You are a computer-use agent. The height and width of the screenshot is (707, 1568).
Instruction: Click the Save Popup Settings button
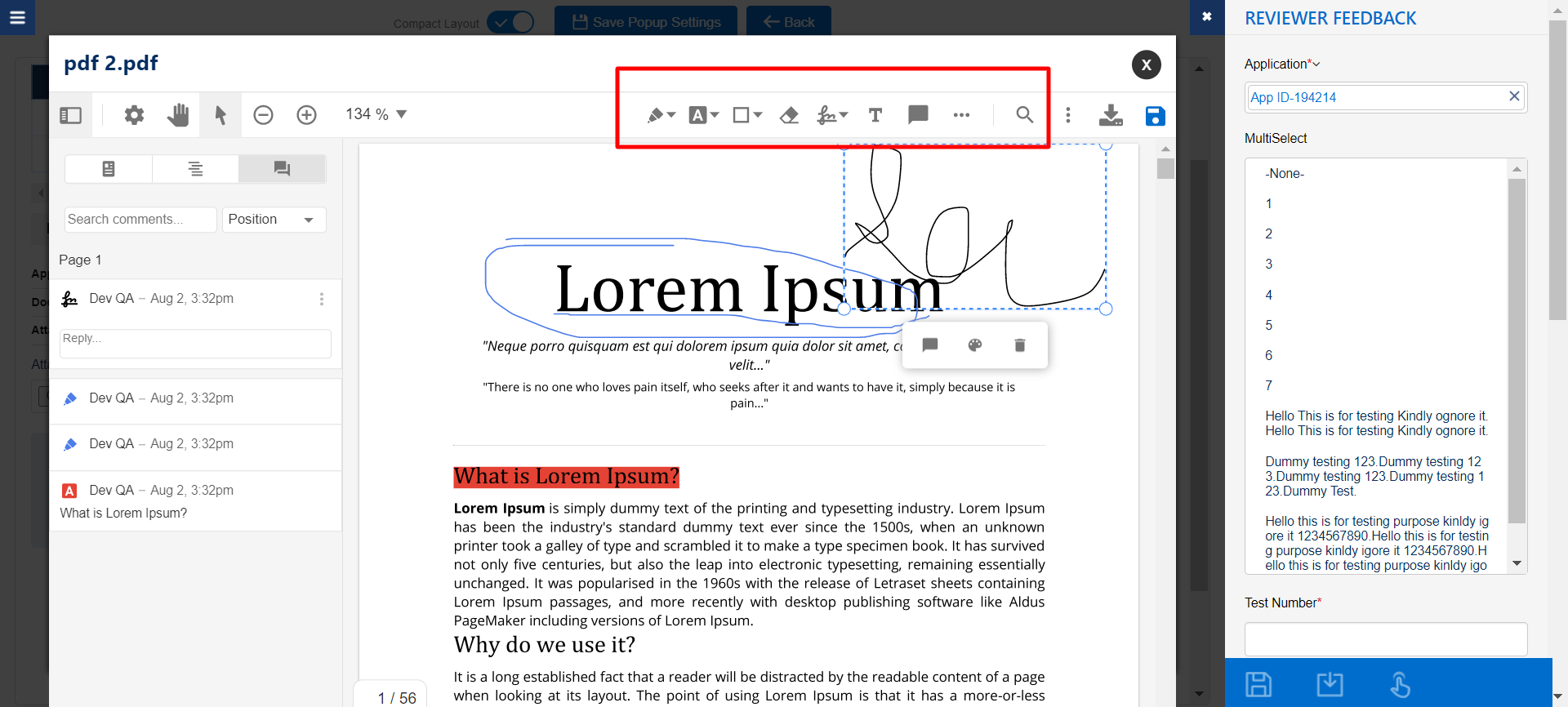click(646, 22)
